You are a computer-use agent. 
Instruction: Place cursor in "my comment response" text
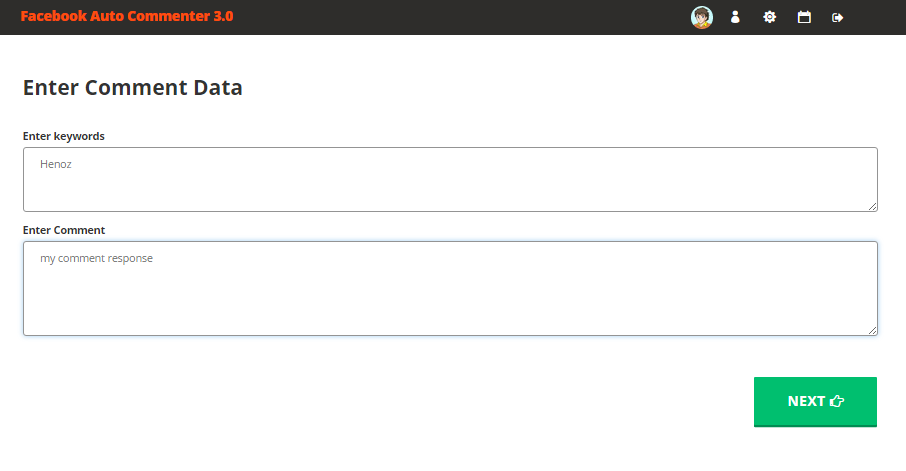point(96,258)
